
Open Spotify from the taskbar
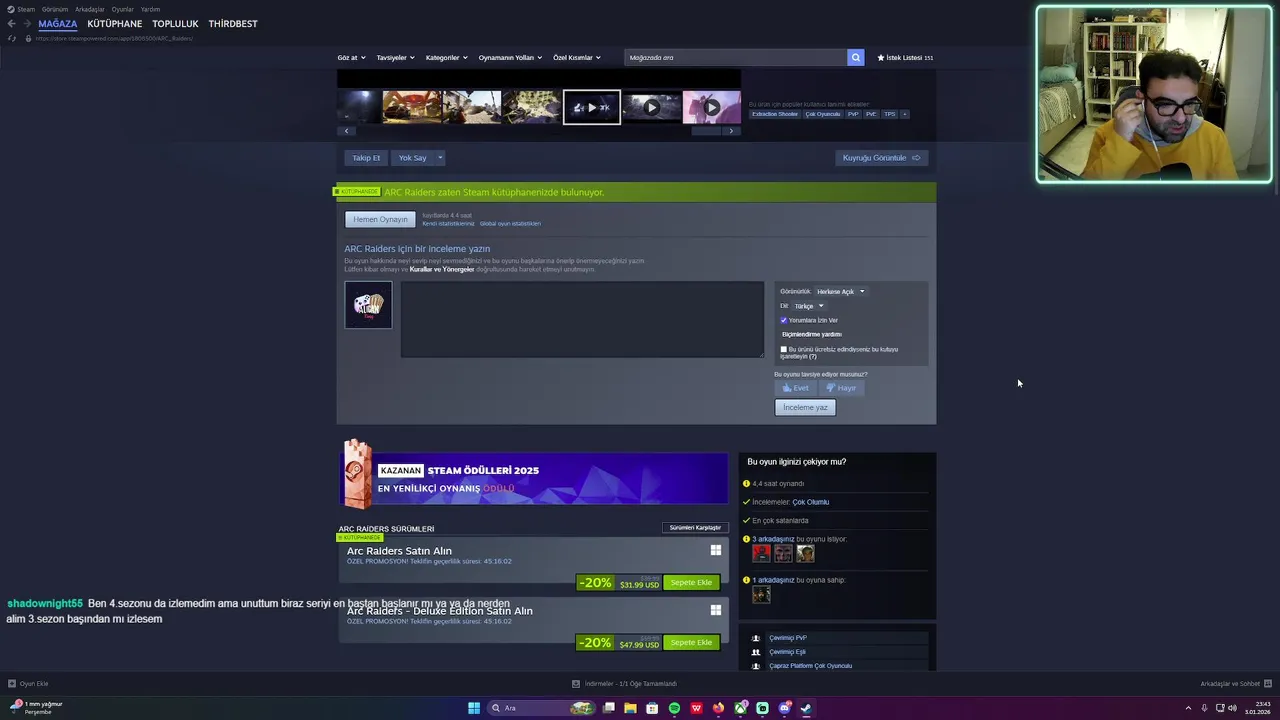(674, 708)
